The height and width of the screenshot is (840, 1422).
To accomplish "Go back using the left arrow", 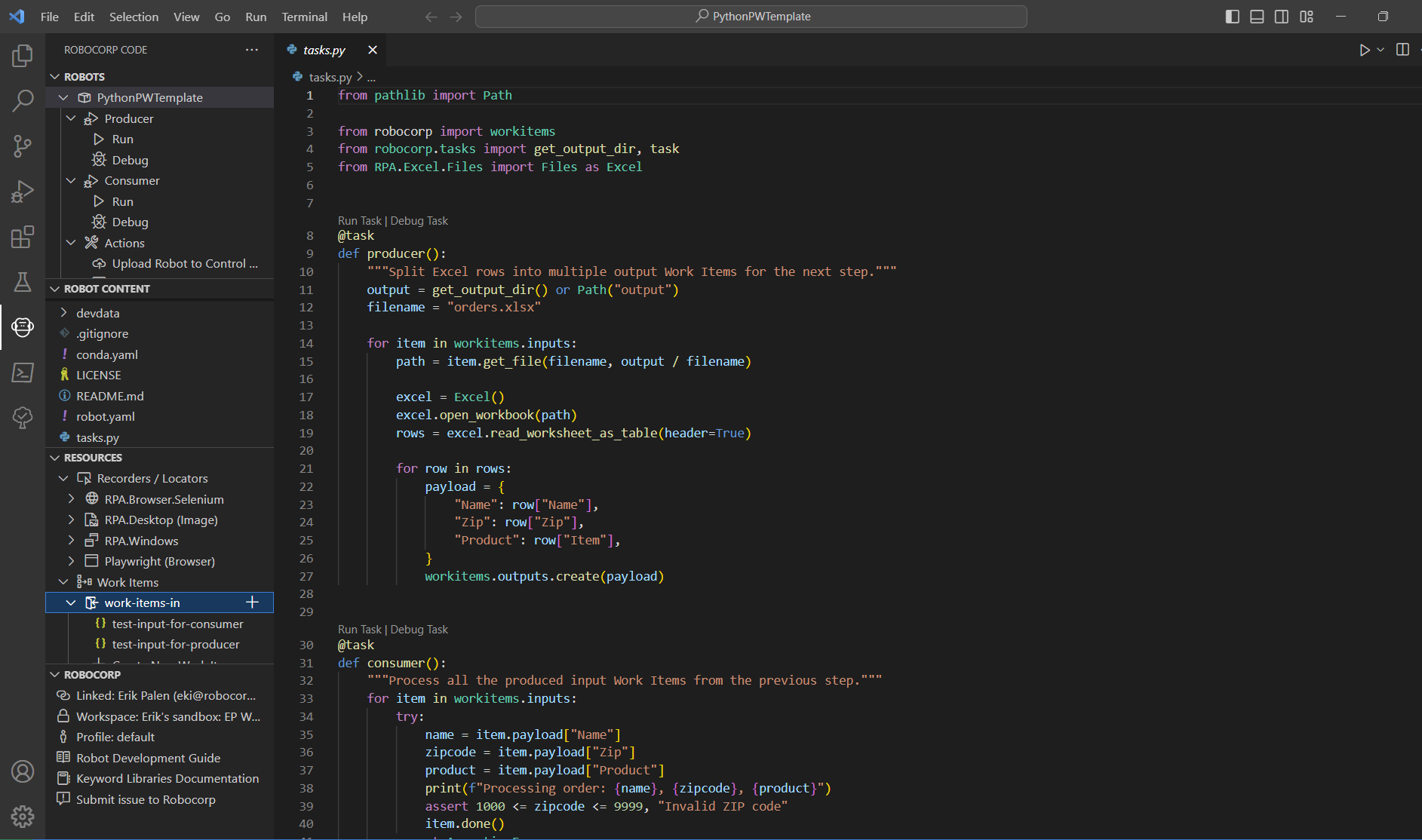I will pyautogui.click(x=431, y=17).
